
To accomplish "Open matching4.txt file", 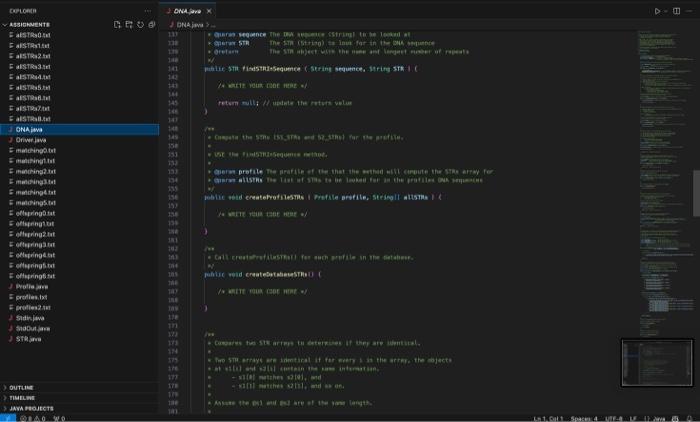I will coord(36,192).
